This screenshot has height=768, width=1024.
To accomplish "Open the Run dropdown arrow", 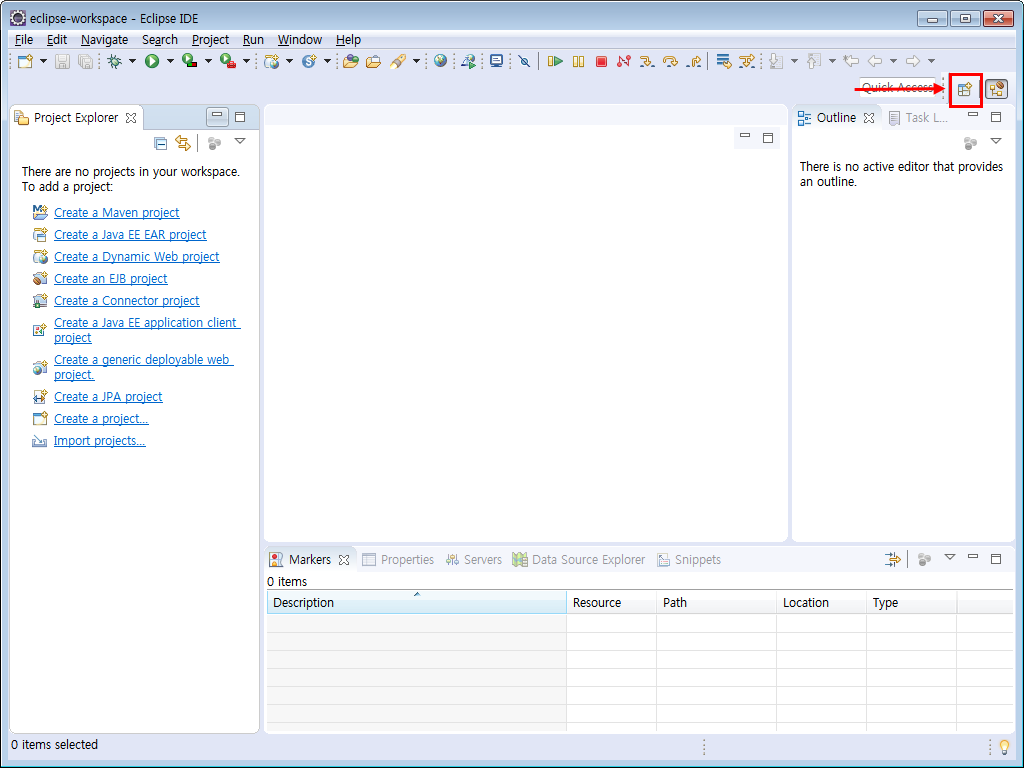I will click(170, 61).
